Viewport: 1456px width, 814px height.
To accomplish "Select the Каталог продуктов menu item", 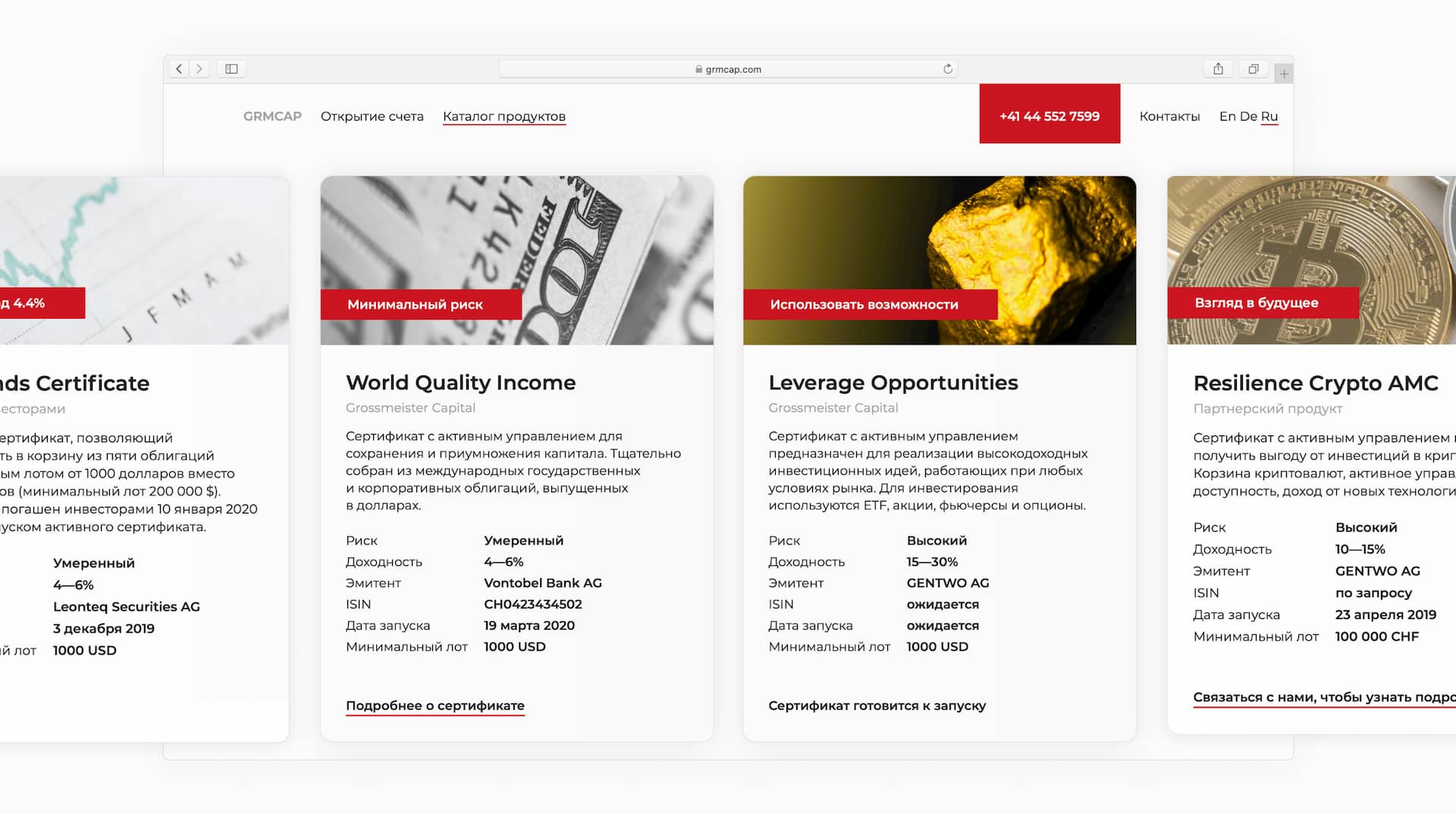I will (x=504, y=117).
